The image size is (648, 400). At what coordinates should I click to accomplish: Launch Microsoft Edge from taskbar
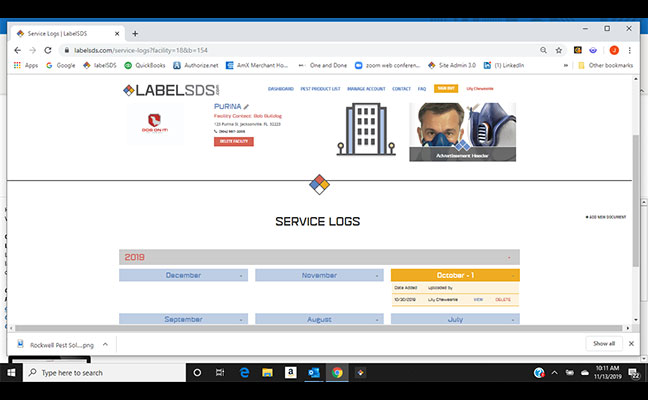[x=244, y=373]
